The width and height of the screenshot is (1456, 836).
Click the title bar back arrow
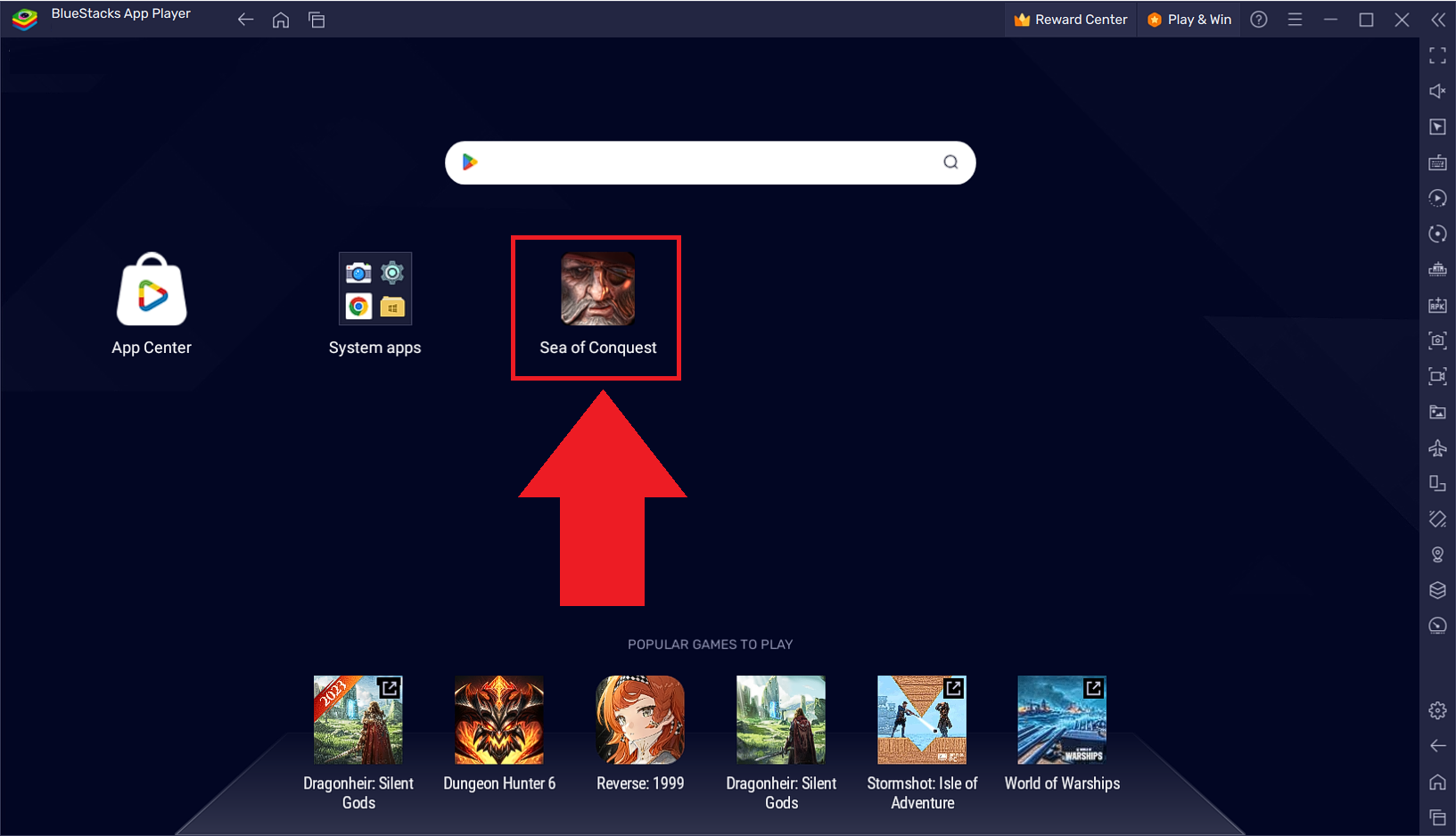(245, 20)
